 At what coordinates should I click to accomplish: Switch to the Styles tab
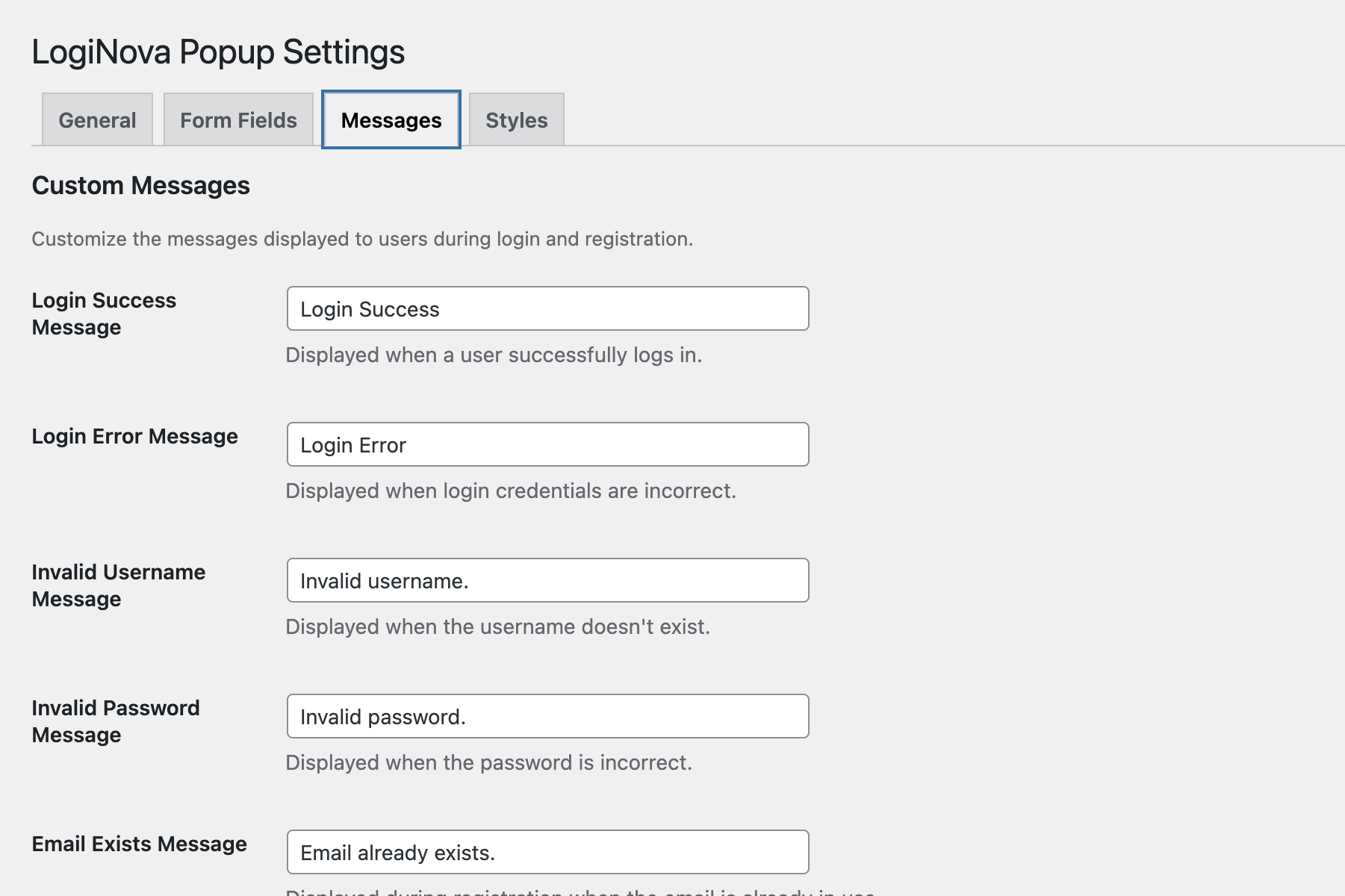pyautogui.click(x=516, y=119)
